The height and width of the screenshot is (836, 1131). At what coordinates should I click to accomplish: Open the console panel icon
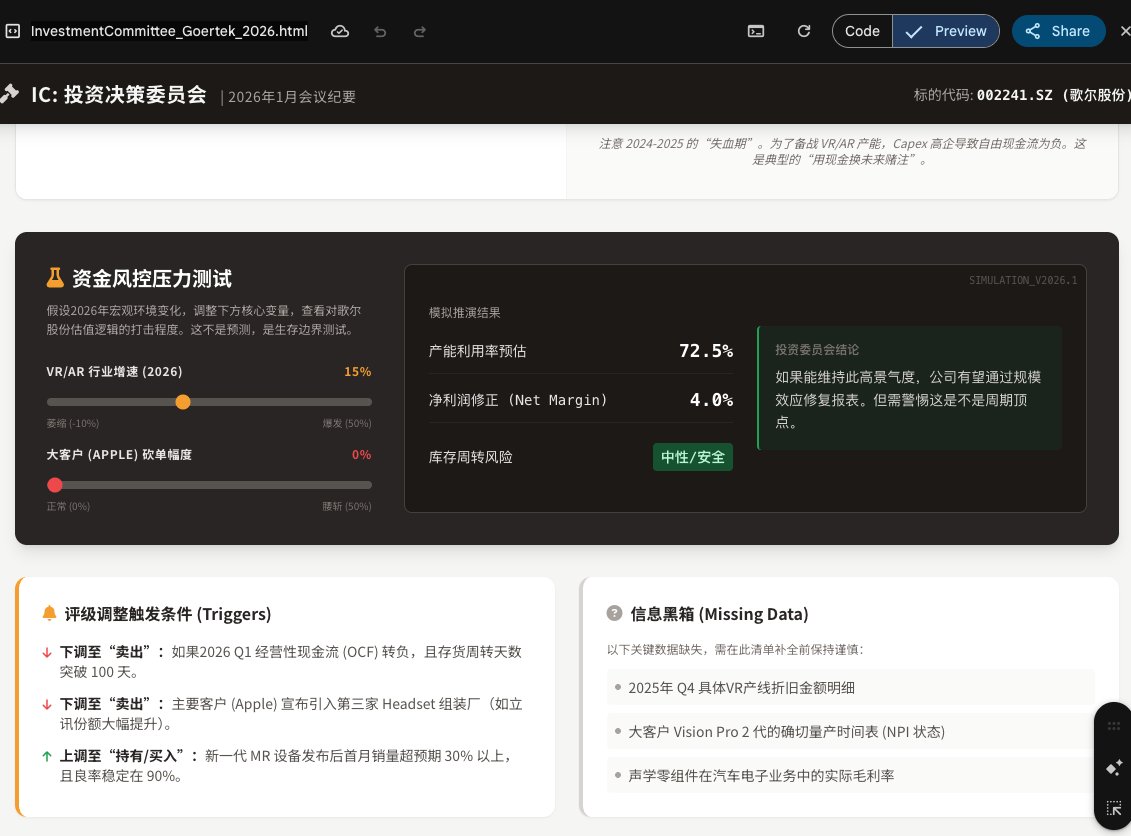pos(757,31)
